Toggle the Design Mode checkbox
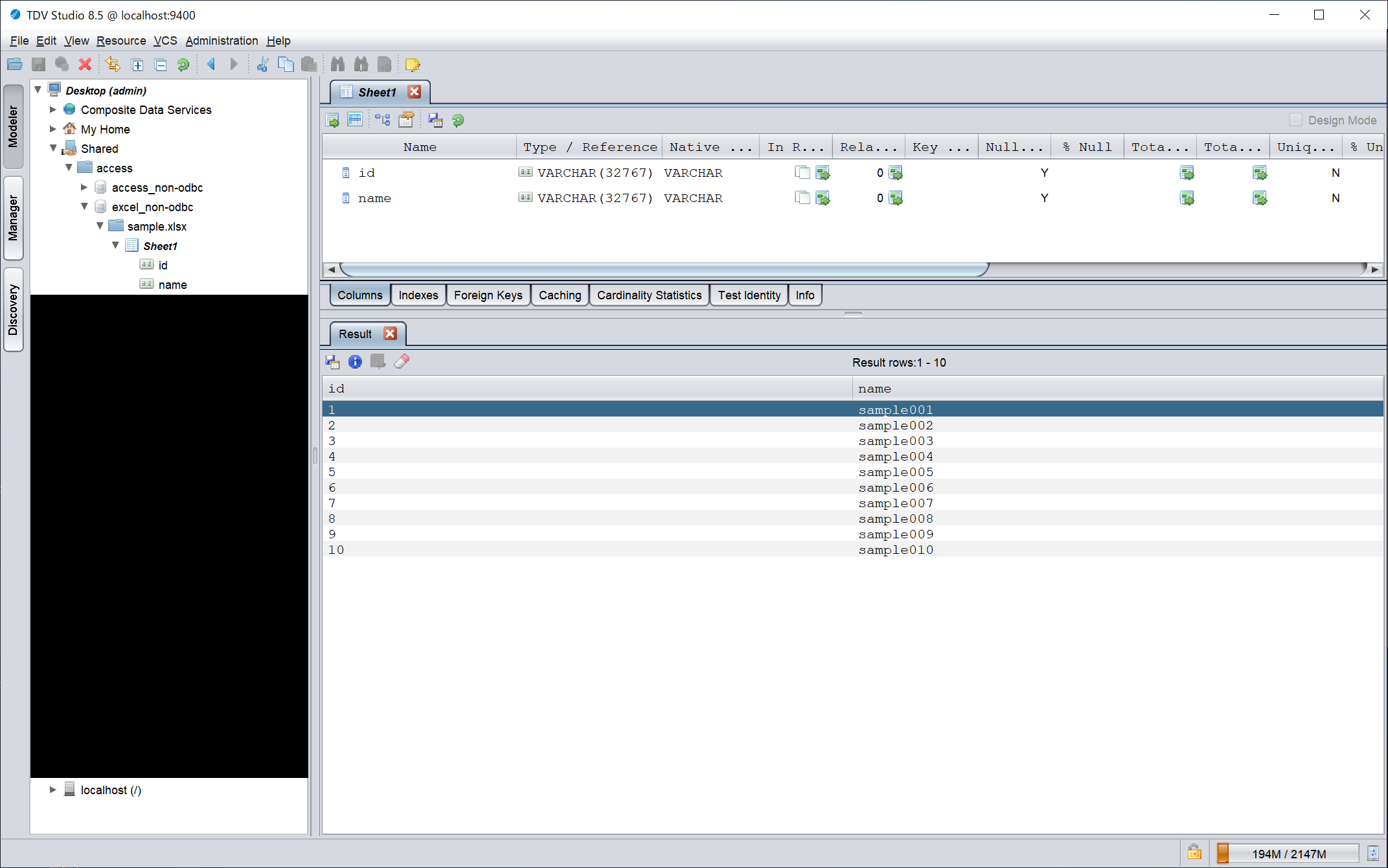 (x=1295, y=120)
